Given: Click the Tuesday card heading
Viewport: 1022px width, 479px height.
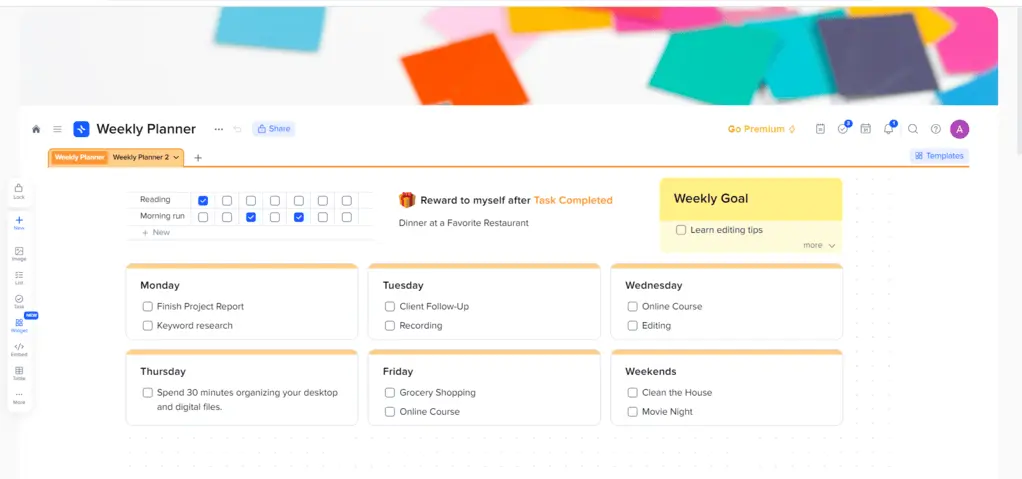Looking at the screenshot, I should (403, 285).
